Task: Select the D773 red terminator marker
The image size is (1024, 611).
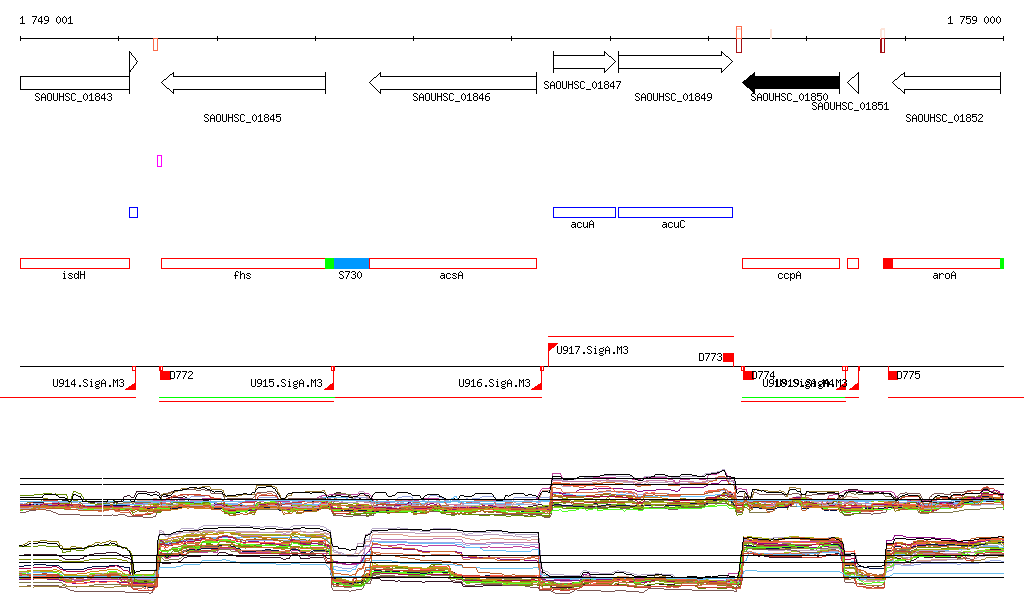Action: (x=729, y=358)
